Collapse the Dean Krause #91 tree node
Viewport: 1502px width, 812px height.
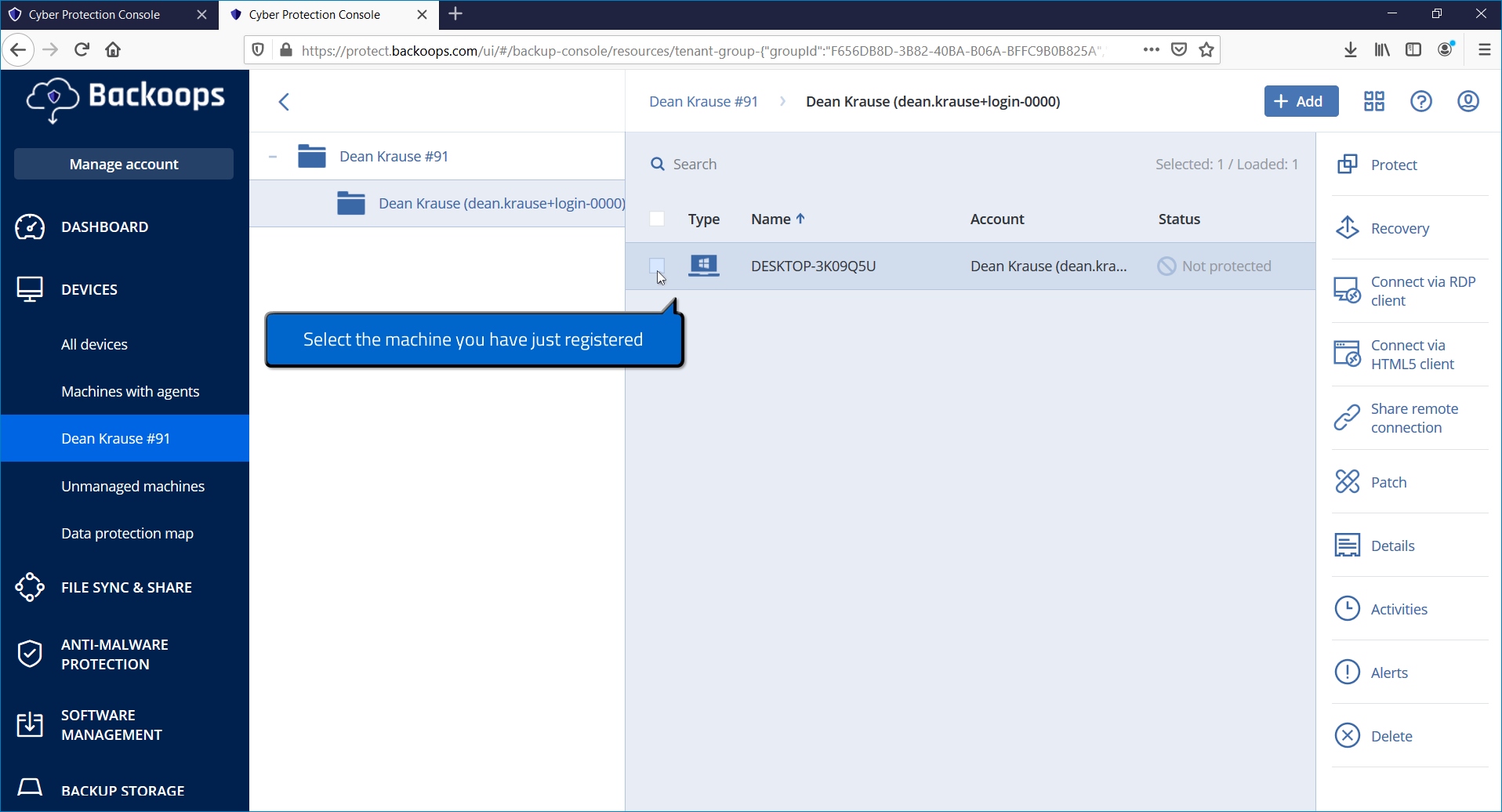272,157
